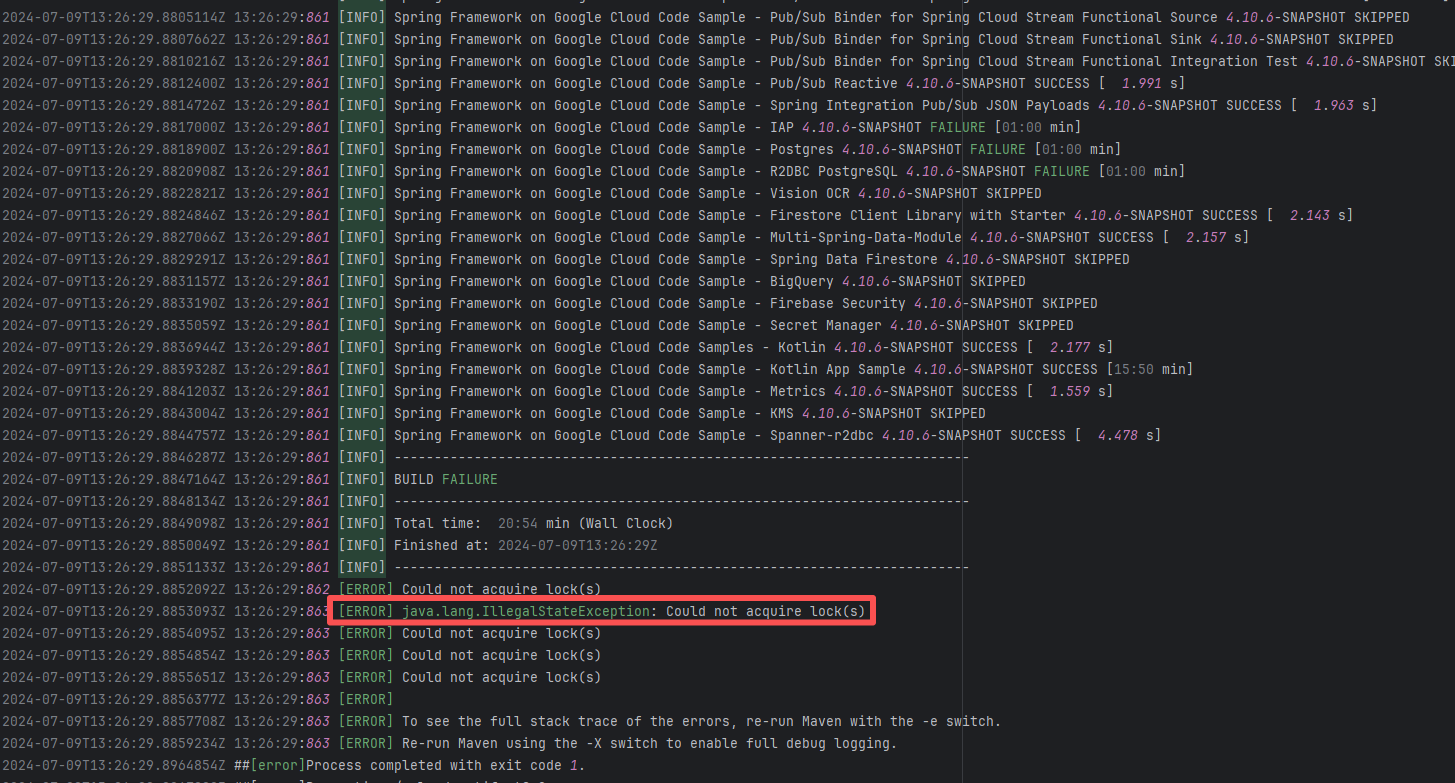
Task: Click the Total time Wall Clock line
Action: click(533, 523)
